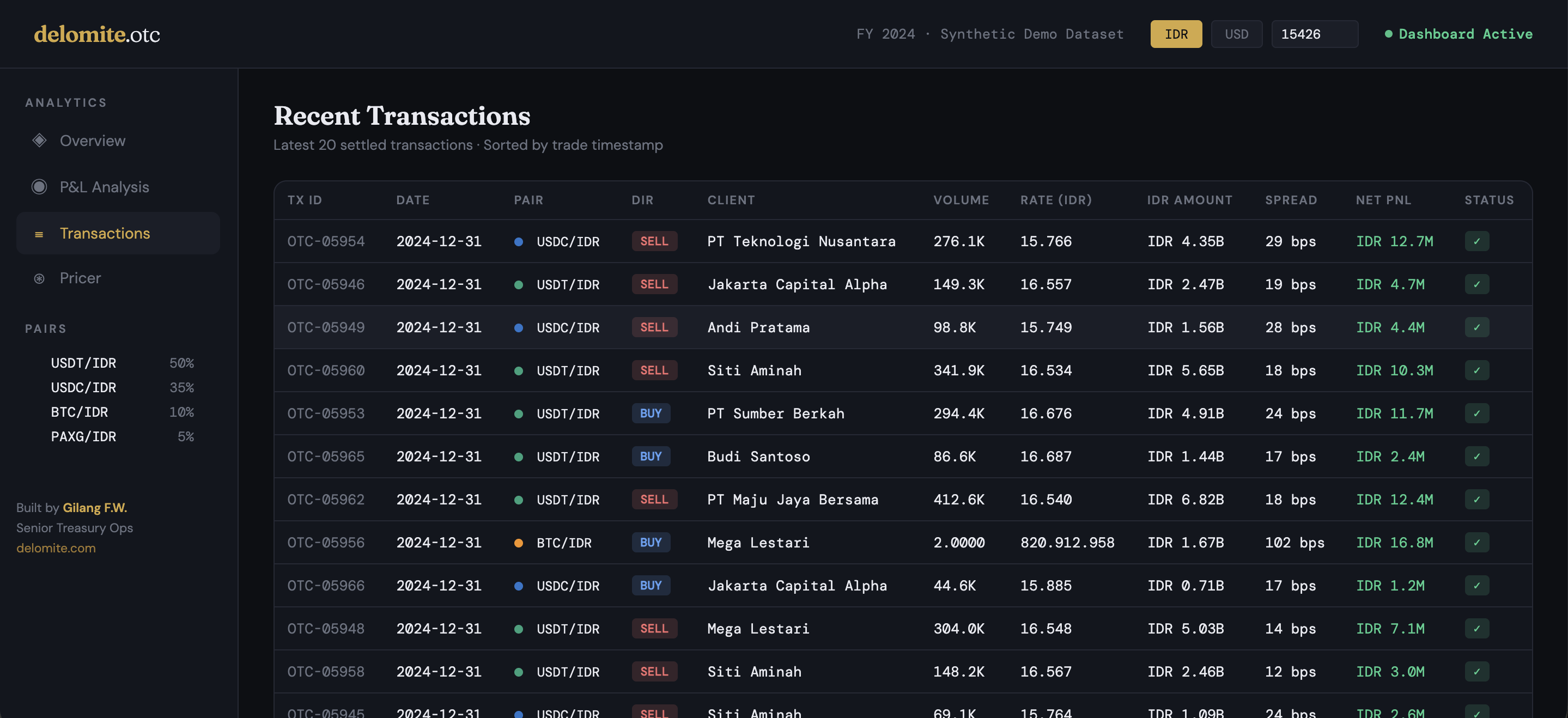Select the Pricer tool icon
The image size is (1568, 718).
pyautogui.click(x=39, y=278)
